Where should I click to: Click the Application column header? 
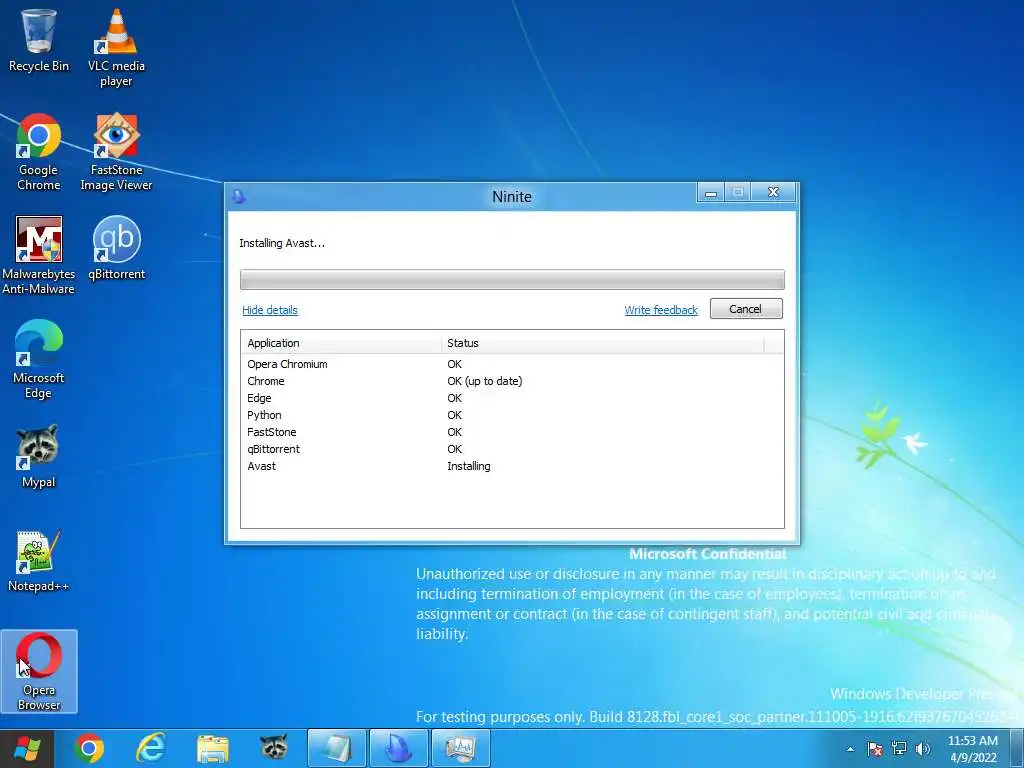[341, 343]
